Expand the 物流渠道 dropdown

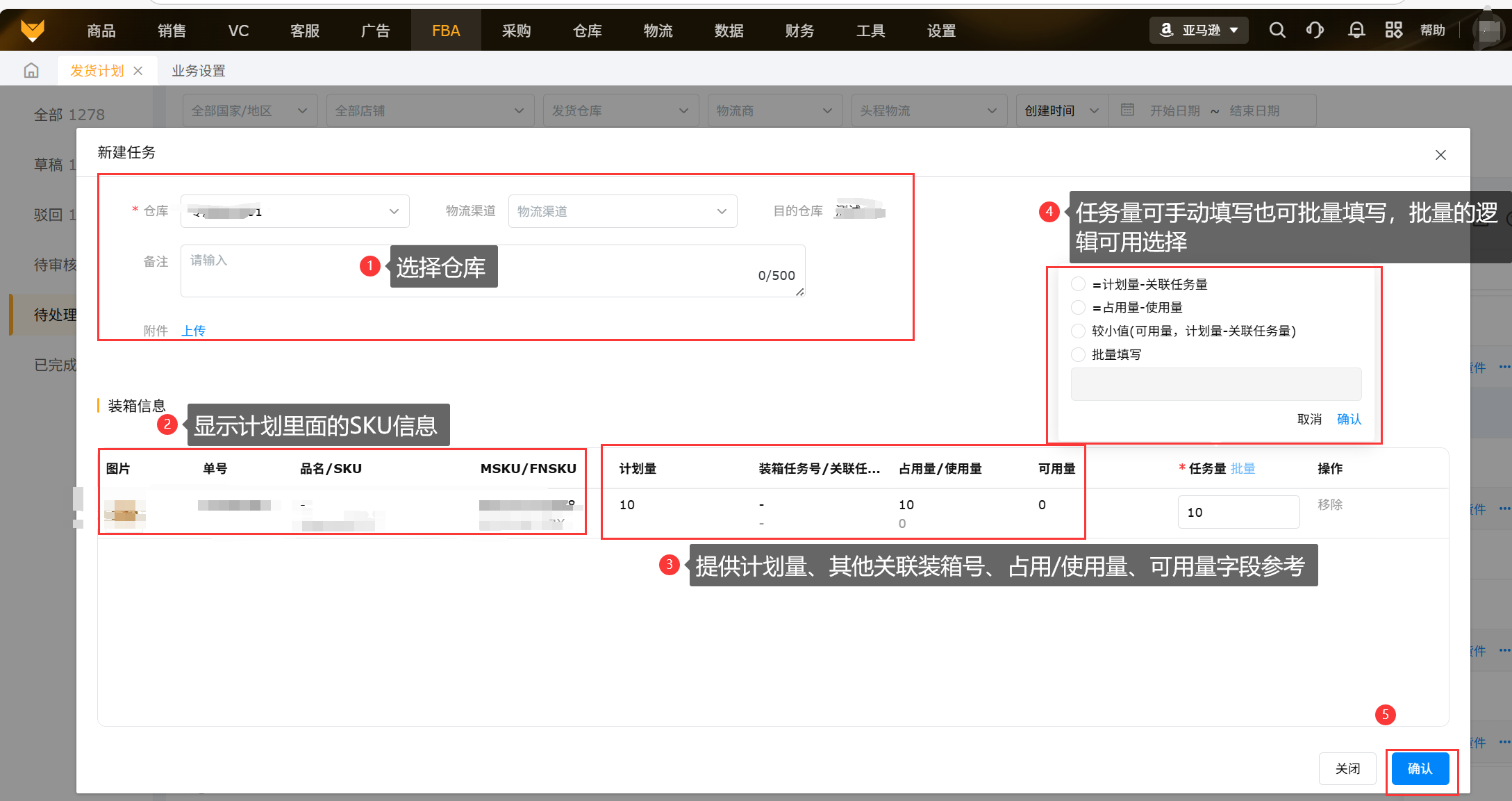click(x=622, y=211)
